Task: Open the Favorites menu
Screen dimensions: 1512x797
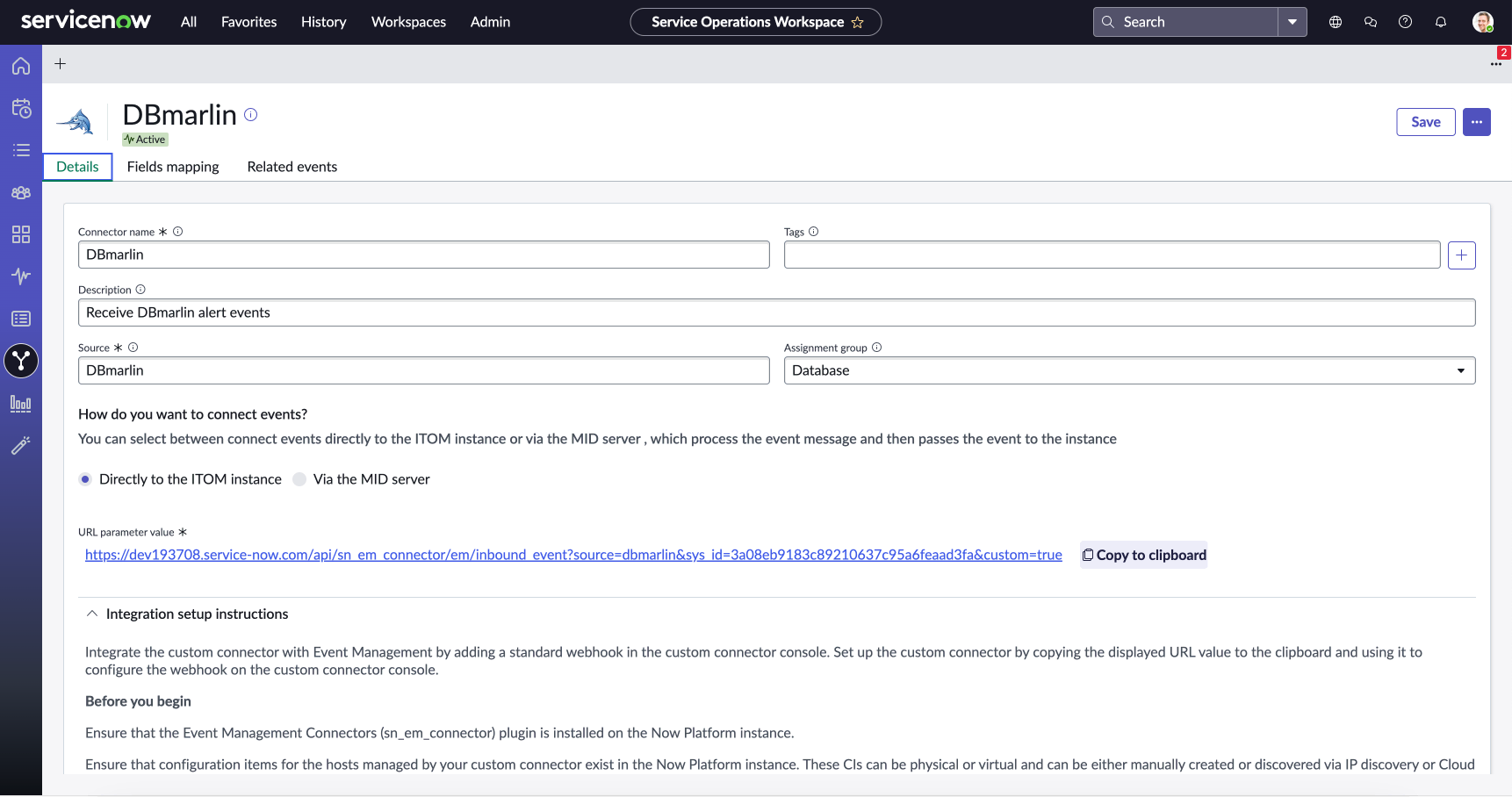Action: point(248,22)
